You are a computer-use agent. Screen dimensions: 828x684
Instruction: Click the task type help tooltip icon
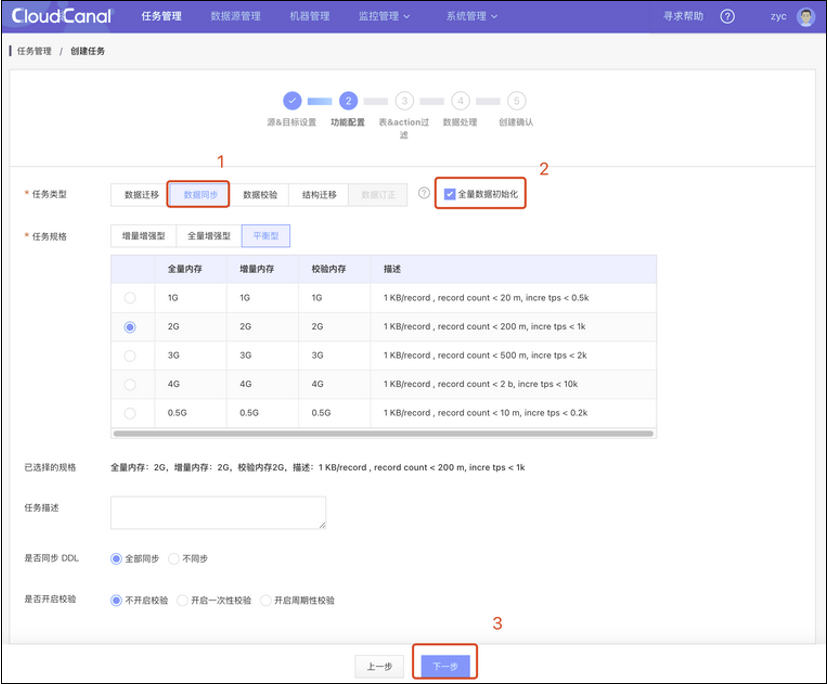(x=424, y=193)
